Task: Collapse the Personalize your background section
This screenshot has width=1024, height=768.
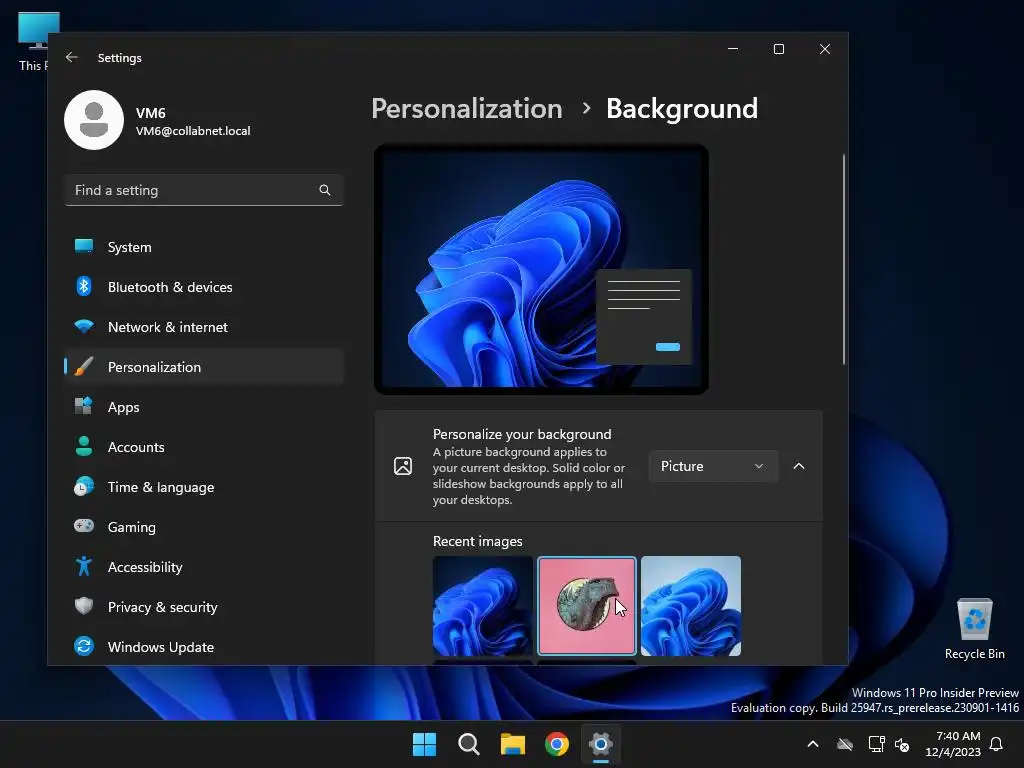Action: click(799, 466)
